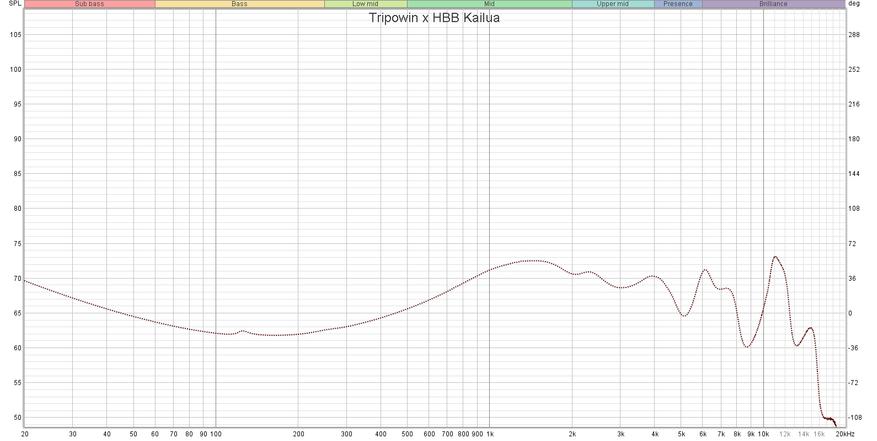Click the 20 frequency axis label
This screenshot has height=441, width=877.
pos(25,434)
